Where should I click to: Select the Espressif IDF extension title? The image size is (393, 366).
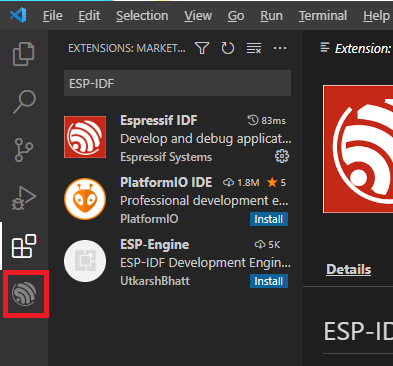159,120
